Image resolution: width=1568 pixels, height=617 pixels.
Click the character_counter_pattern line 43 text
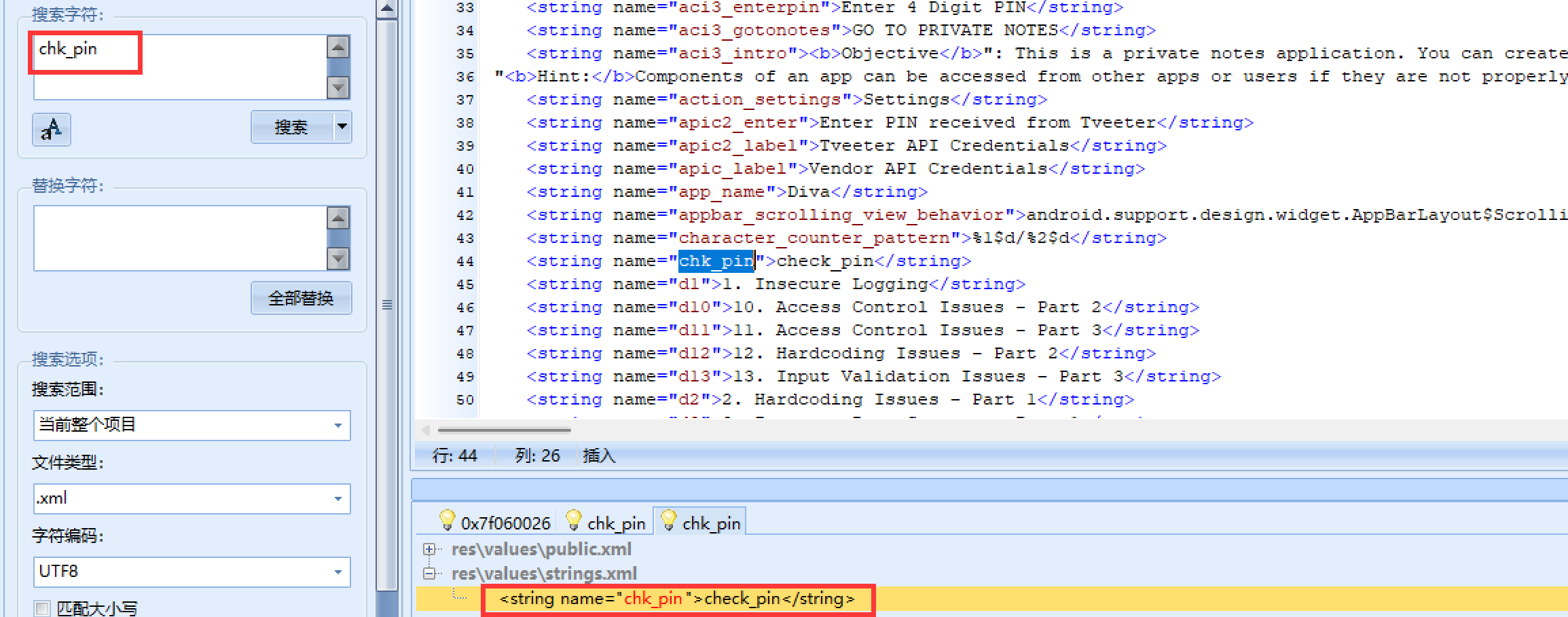[x=846, y=238]
